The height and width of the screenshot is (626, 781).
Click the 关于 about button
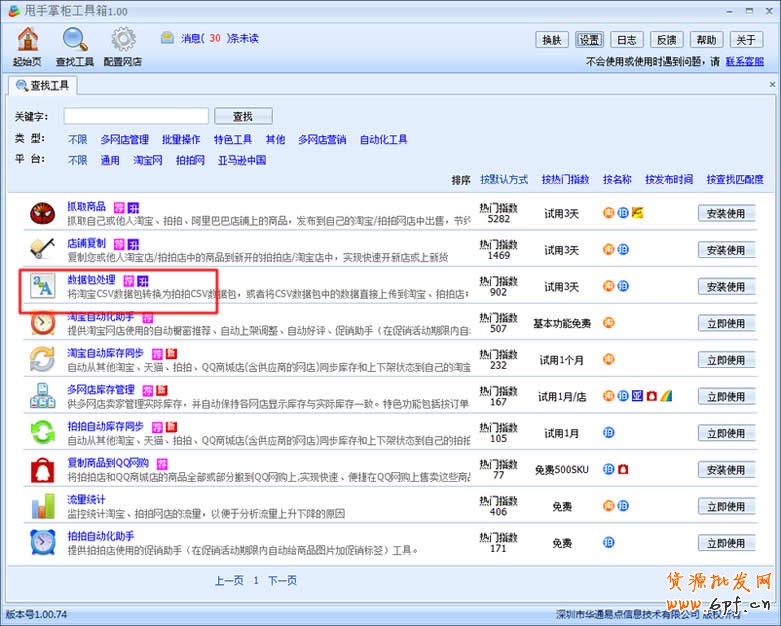coord(746,40)
